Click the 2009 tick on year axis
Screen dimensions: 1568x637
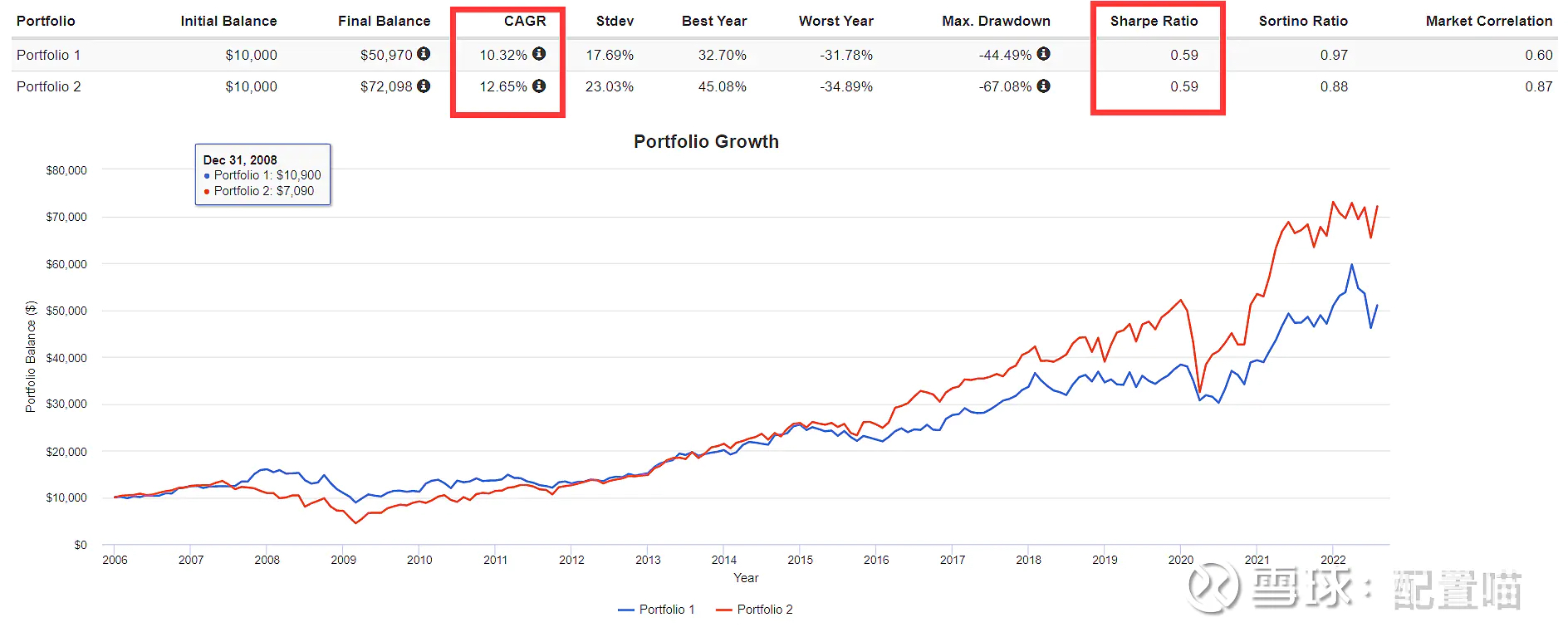click(x=343, y=560)
